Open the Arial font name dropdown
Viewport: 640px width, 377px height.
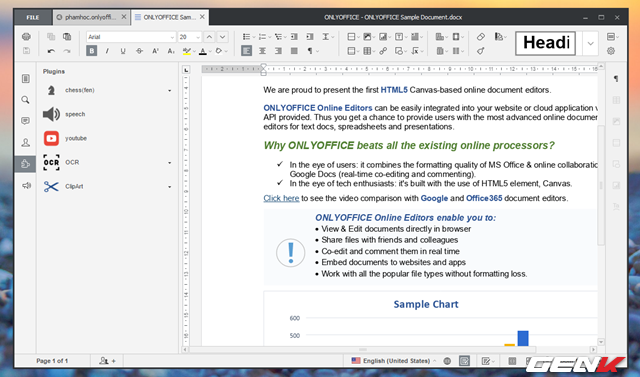[172, 37]
